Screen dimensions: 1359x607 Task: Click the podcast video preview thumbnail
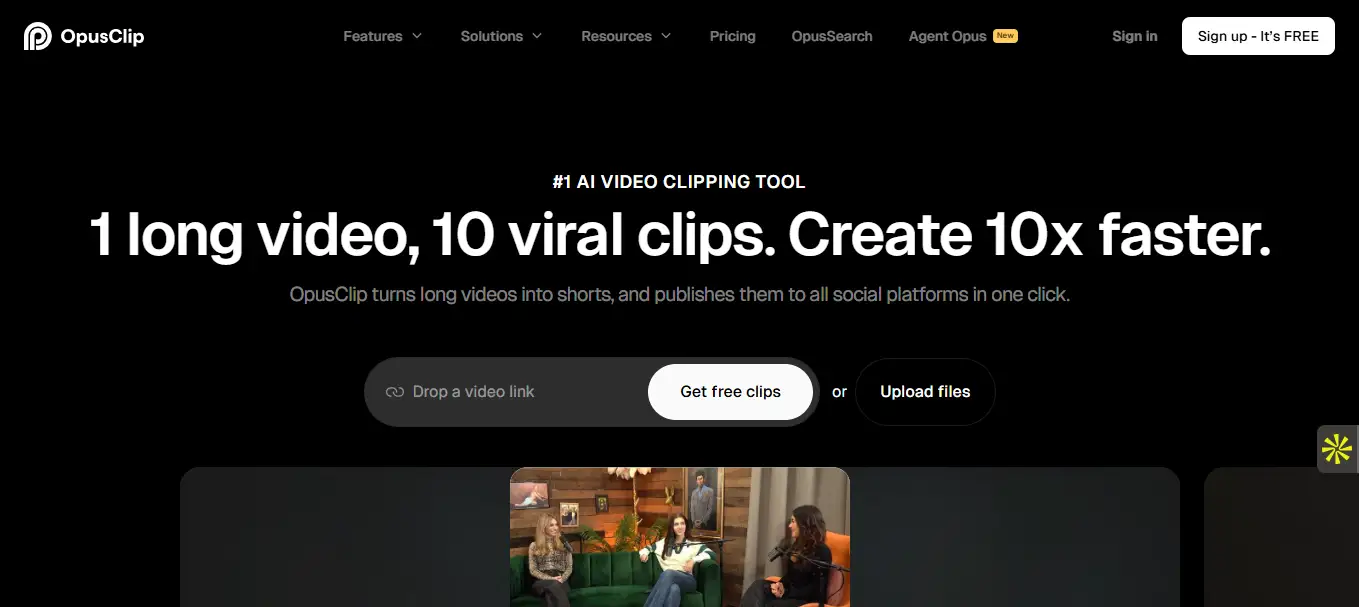679,537
